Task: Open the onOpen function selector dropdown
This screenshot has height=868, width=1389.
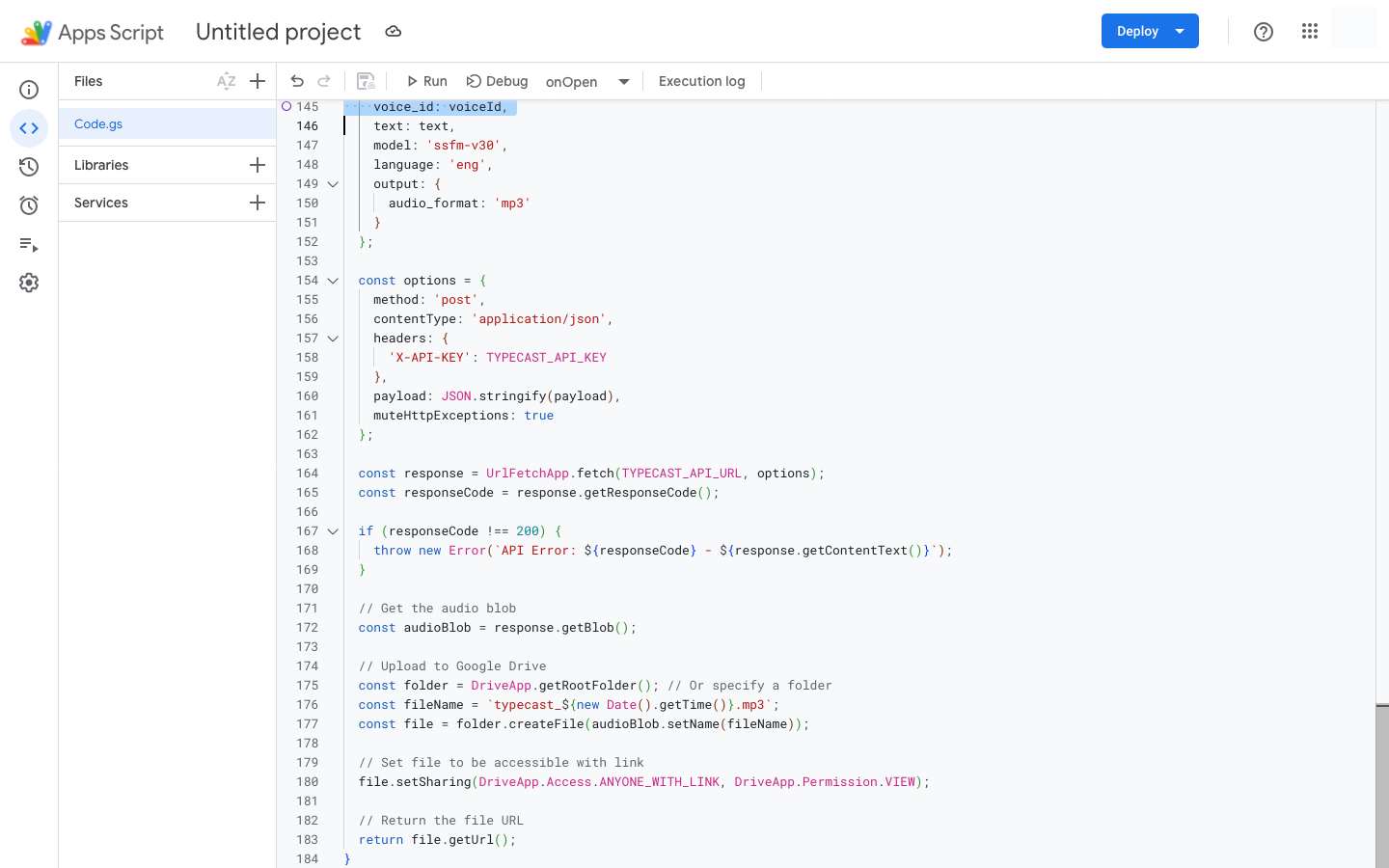Action: [x=624, y=82]
